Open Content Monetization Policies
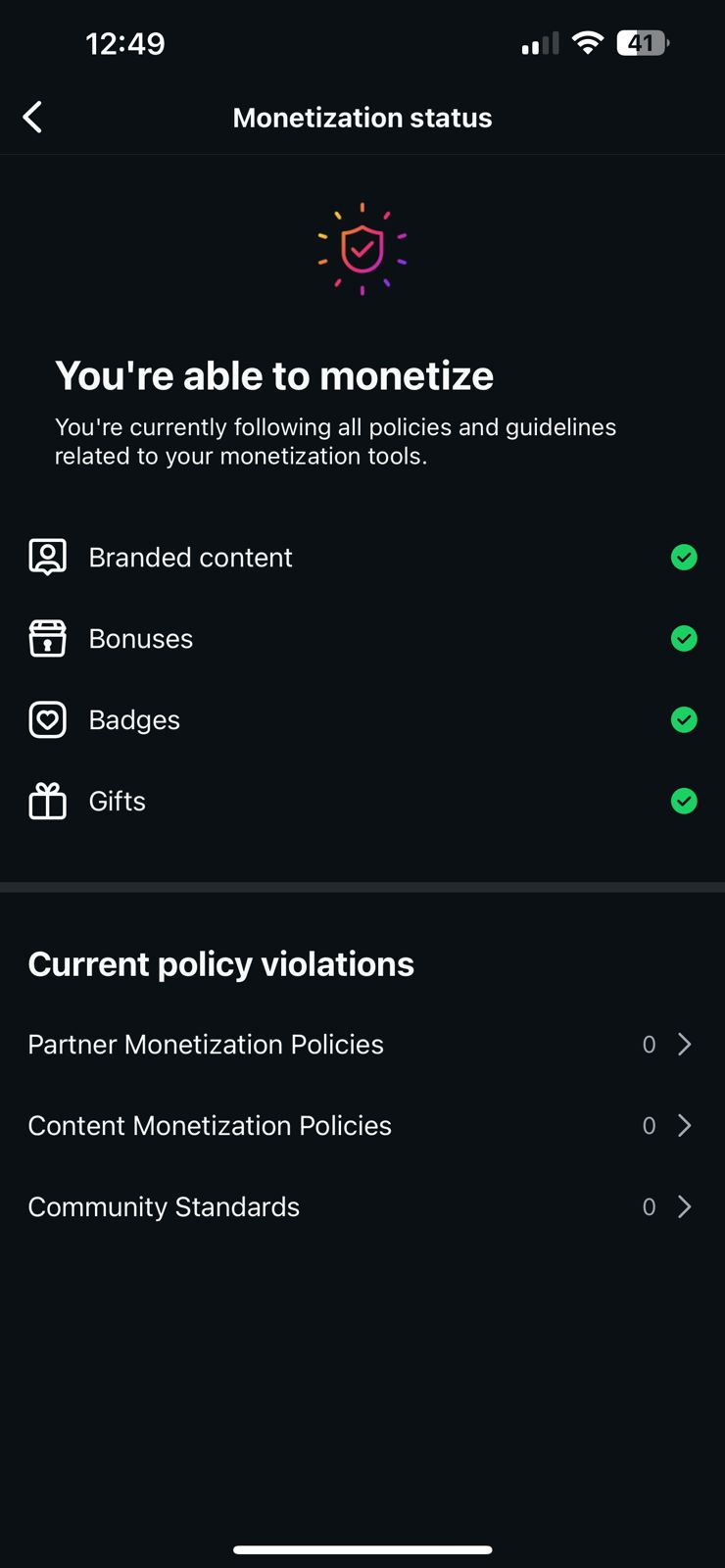The image size is (725, 1568). point(210,1125)
